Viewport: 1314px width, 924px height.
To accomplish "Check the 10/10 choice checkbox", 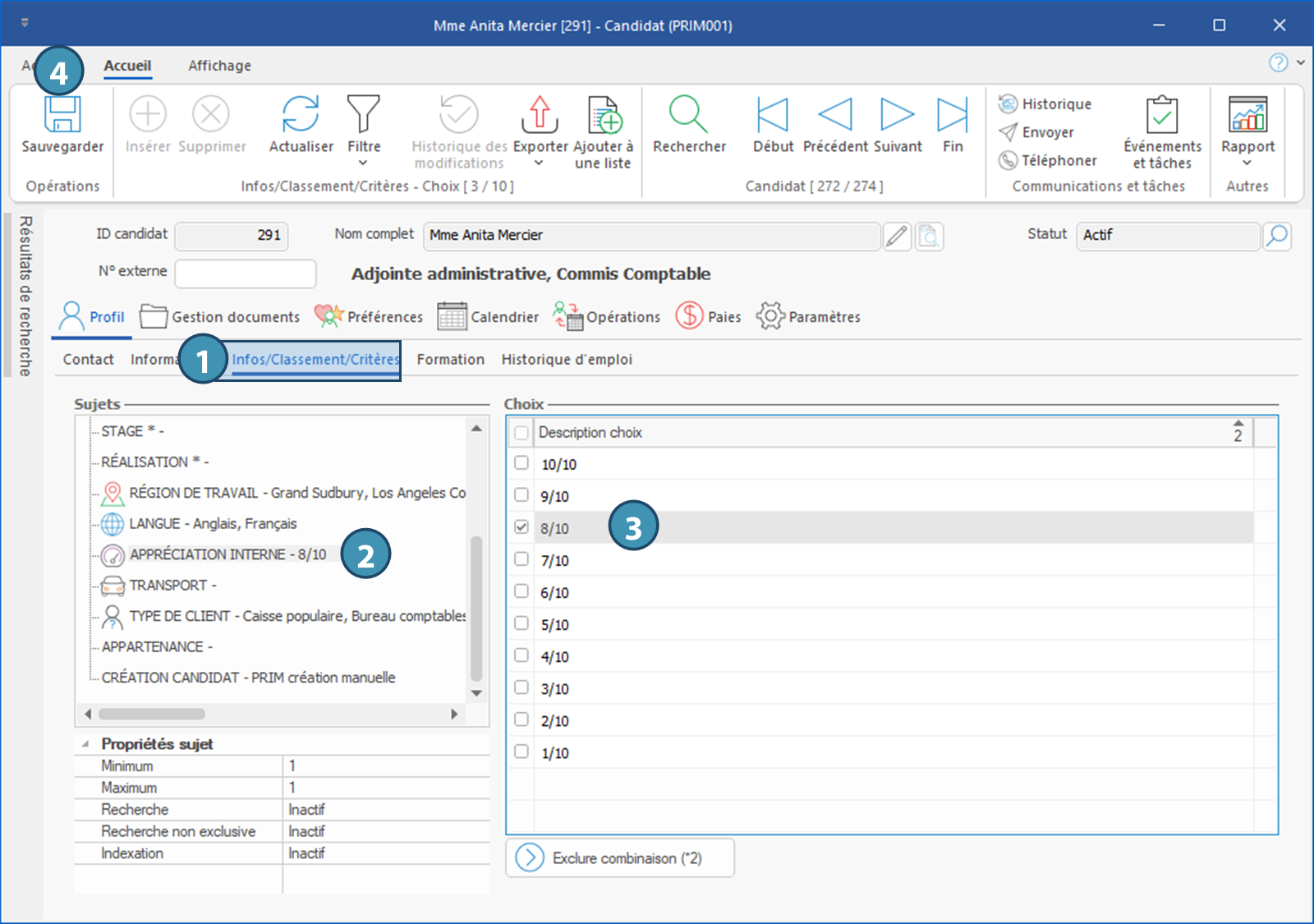I will 521,463.
